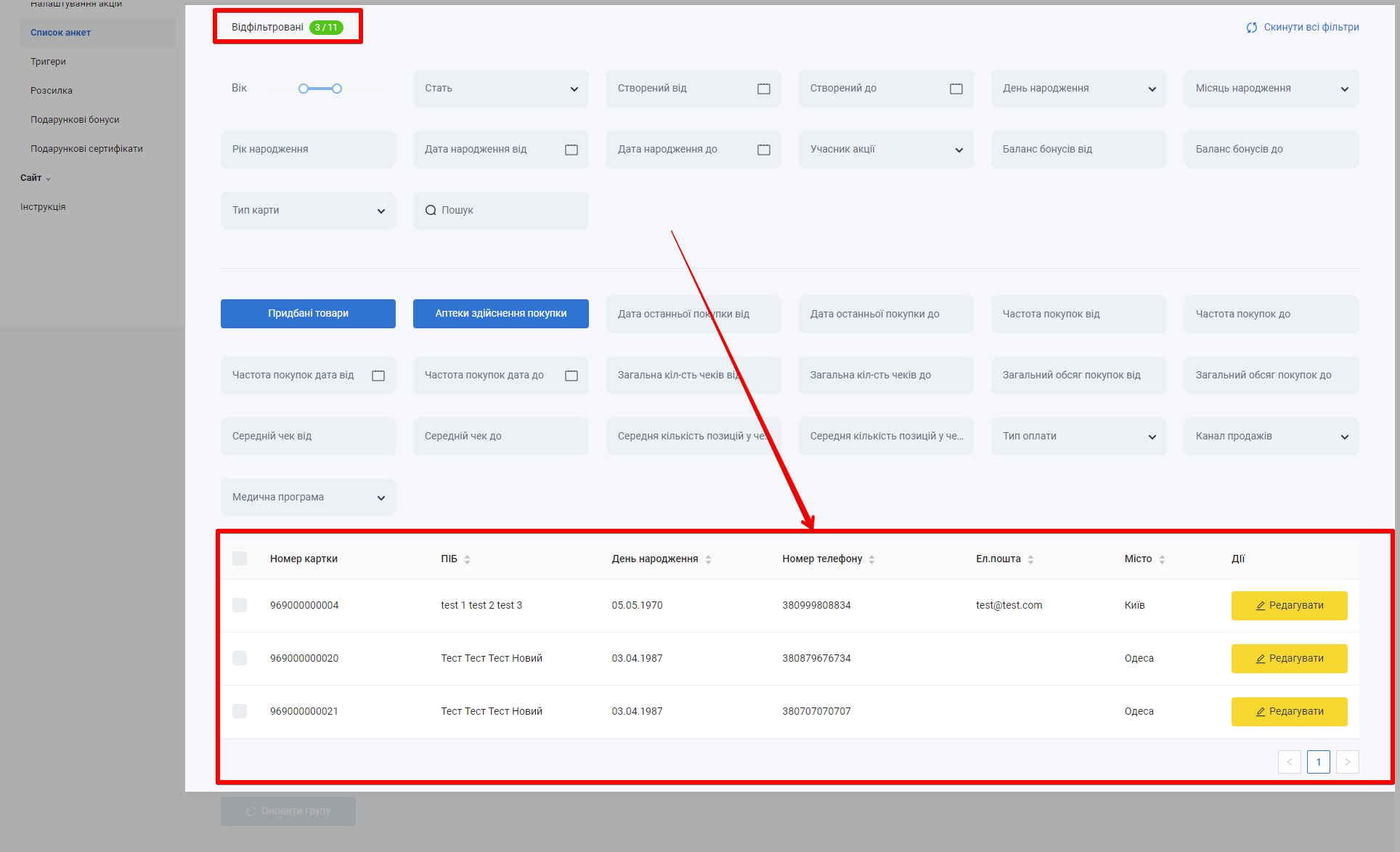This screenshot has height=852, width=1400.
Task: Click calendar icon in Дата народження від
Action: point(571,150)
